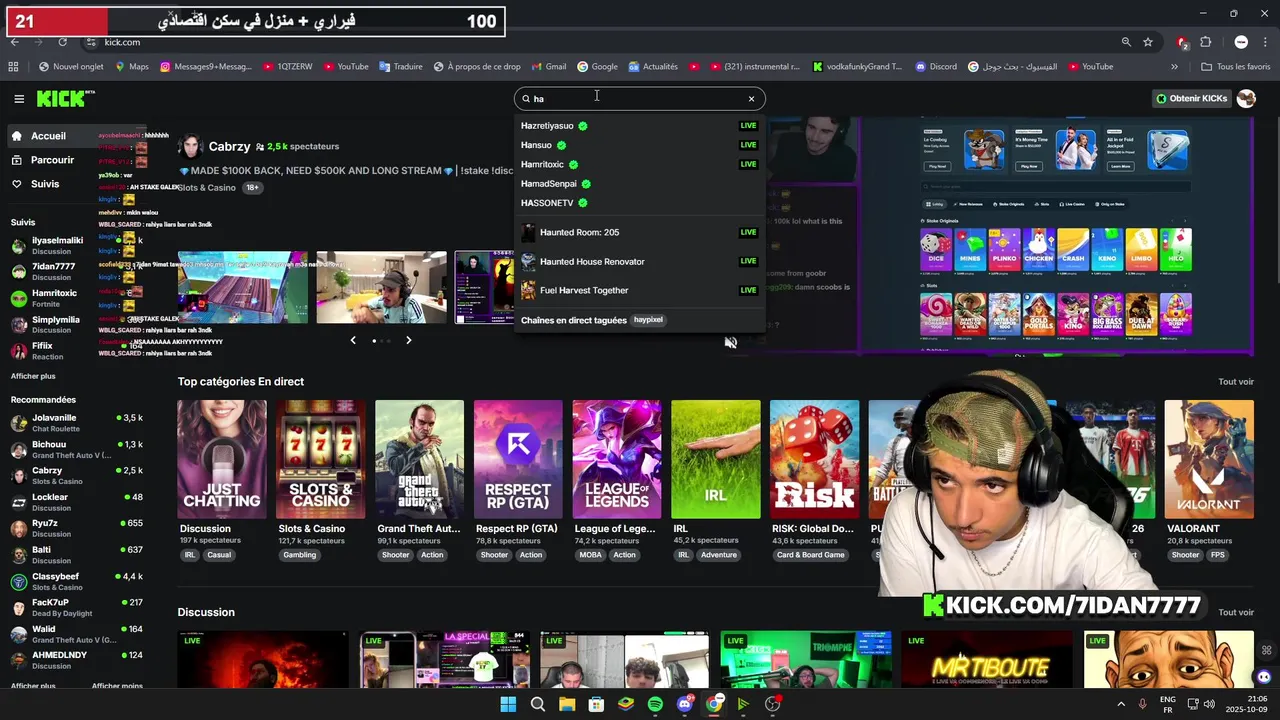The image size is (1280, 720).
Task: Bookmark this page with the star icon
Action: (1148, 42)
